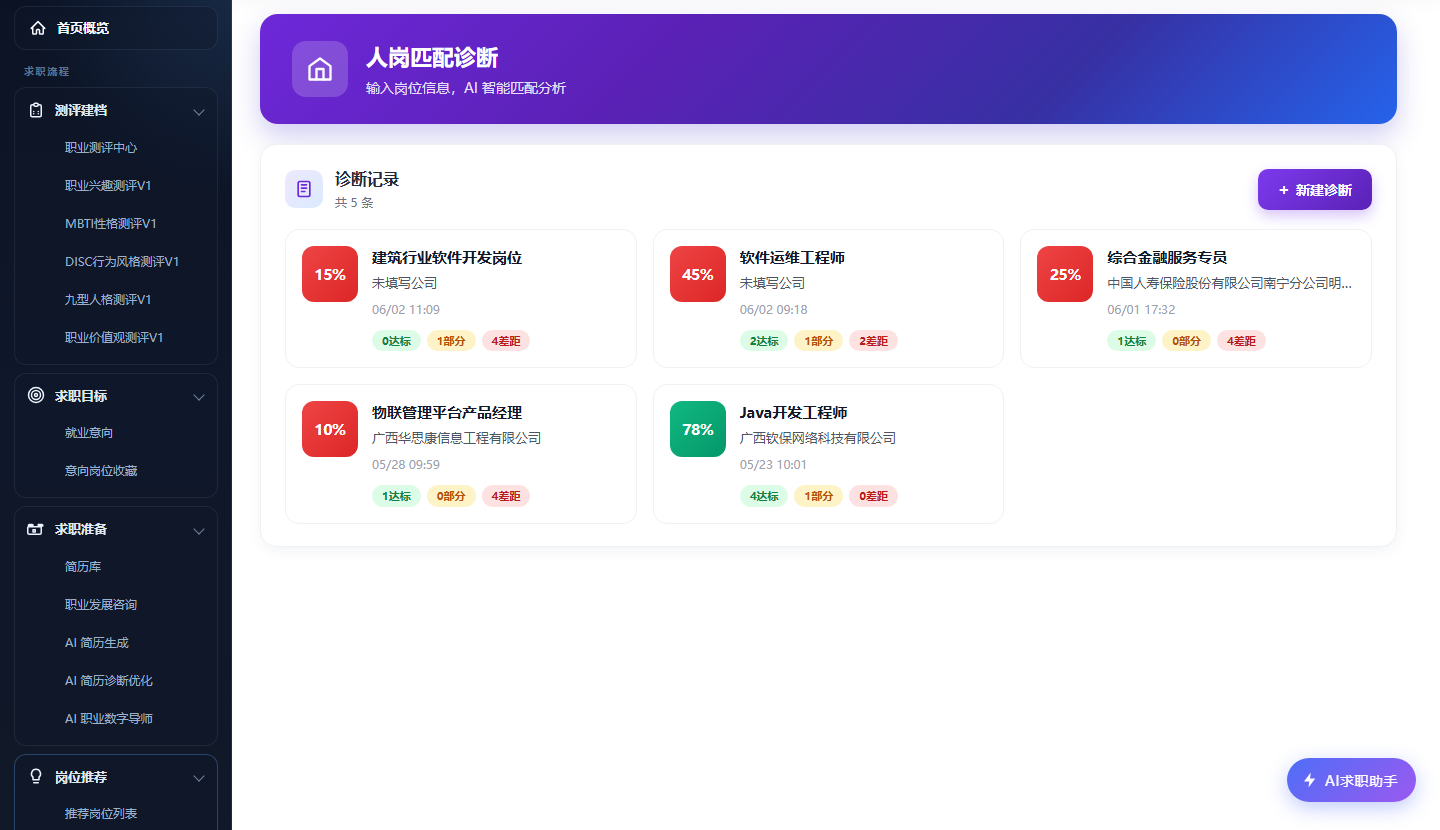Click 1达标 tag on 物联管理平台产品经理 card
This screenshot has width=1440, height=830.
tap(396, 496)
